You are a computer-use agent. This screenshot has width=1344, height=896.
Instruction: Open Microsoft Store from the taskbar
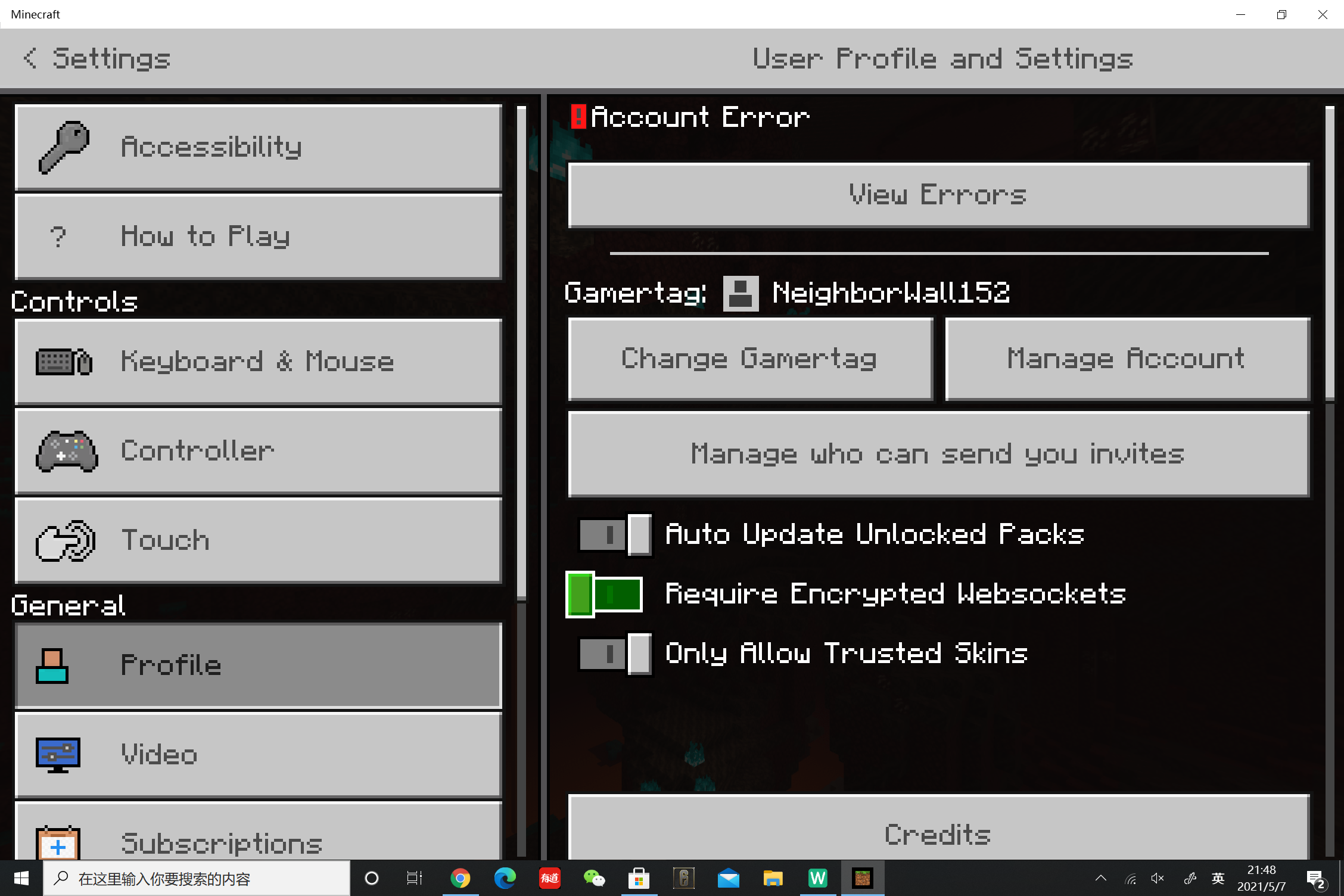[x=639, y=878]
